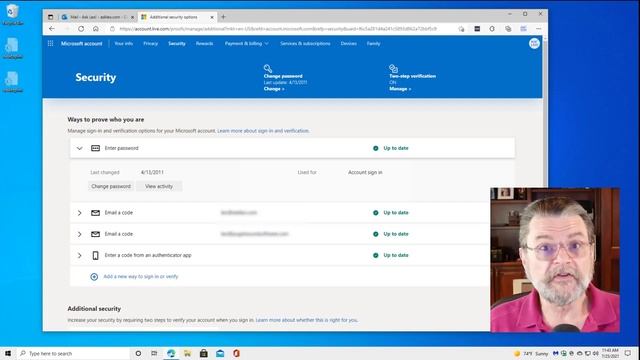Screen dimensions: 640x360
Task: Reload the page with the refresh icon
Action: 81,29
